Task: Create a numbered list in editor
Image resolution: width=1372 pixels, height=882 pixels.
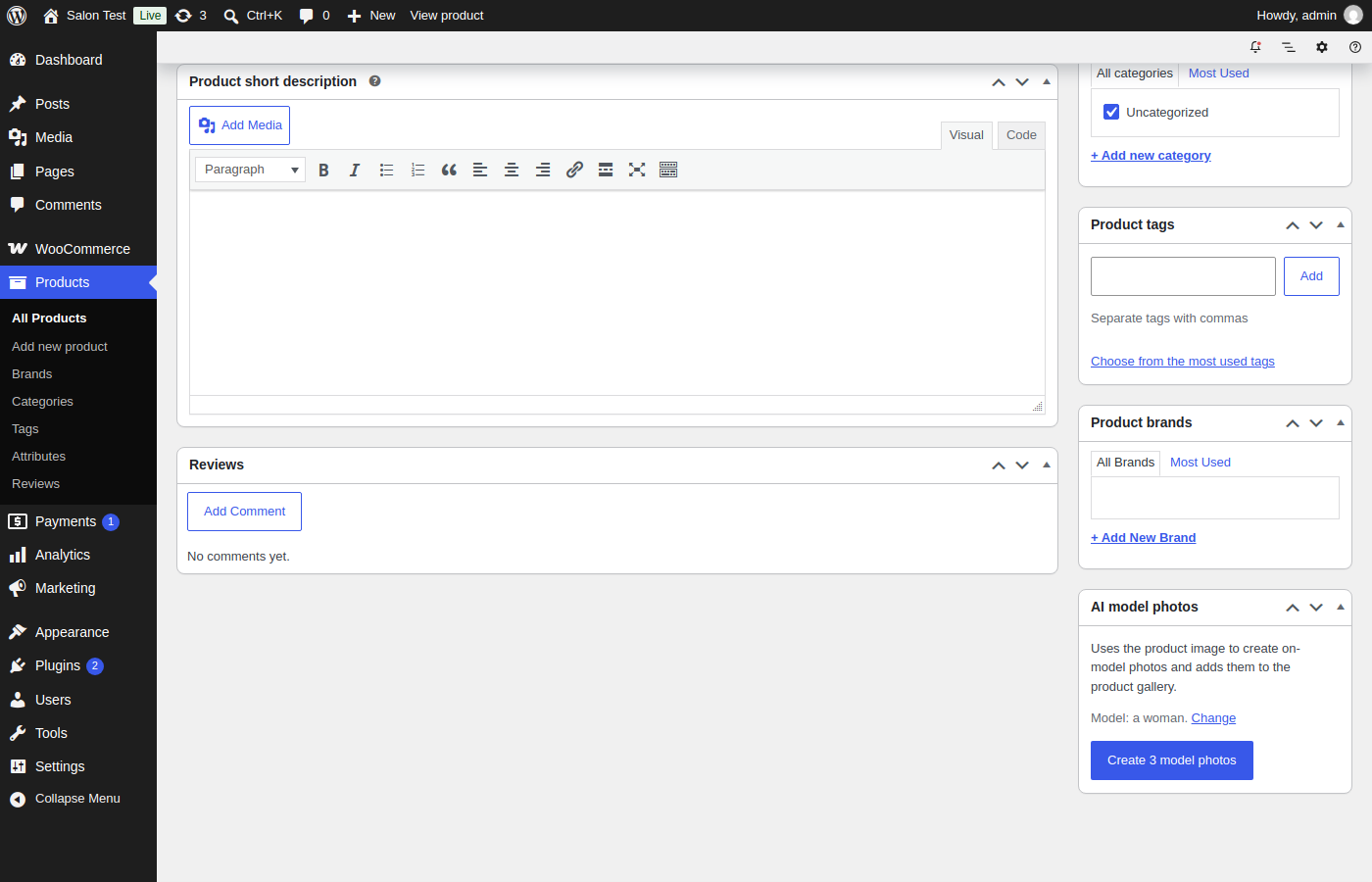Action: point(417,170)
